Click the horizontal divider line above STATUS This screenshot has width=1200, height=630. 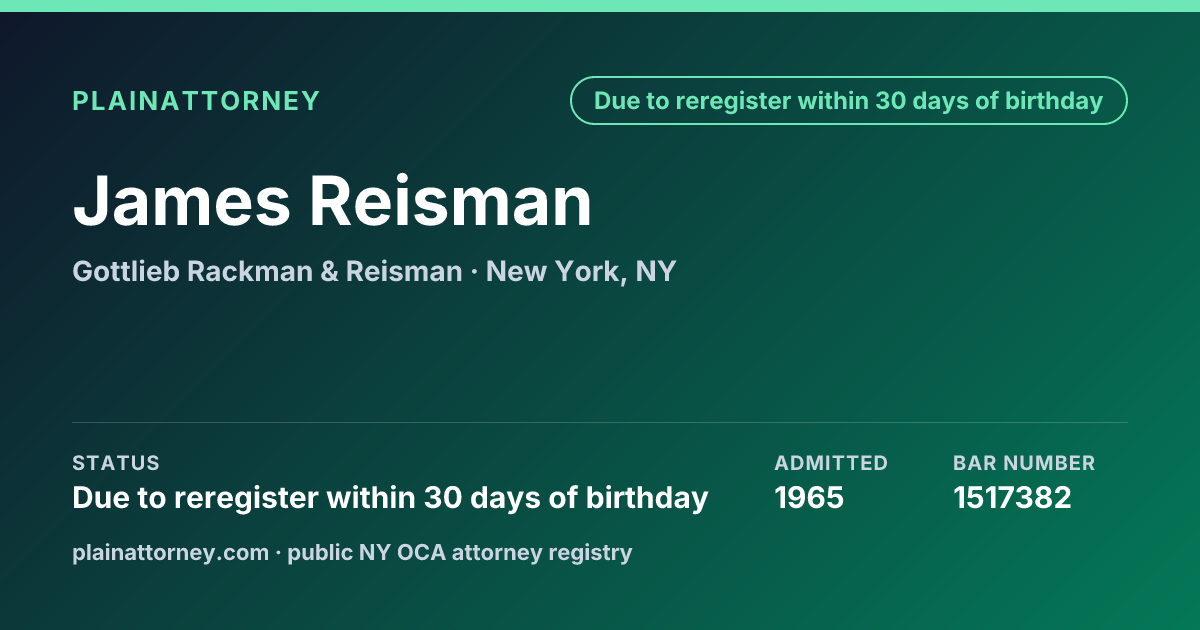click(x=600, y=422)
